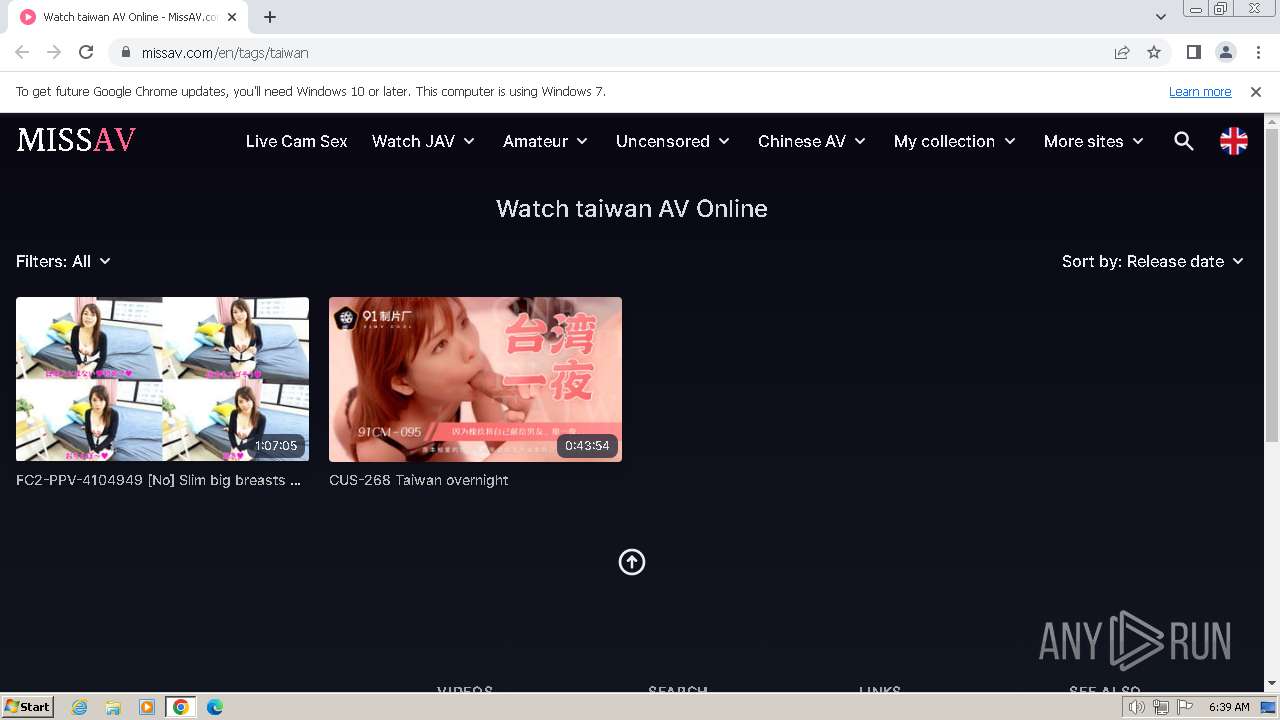
Task: Dismiss the Chrome update notice
Action: 1256,91
